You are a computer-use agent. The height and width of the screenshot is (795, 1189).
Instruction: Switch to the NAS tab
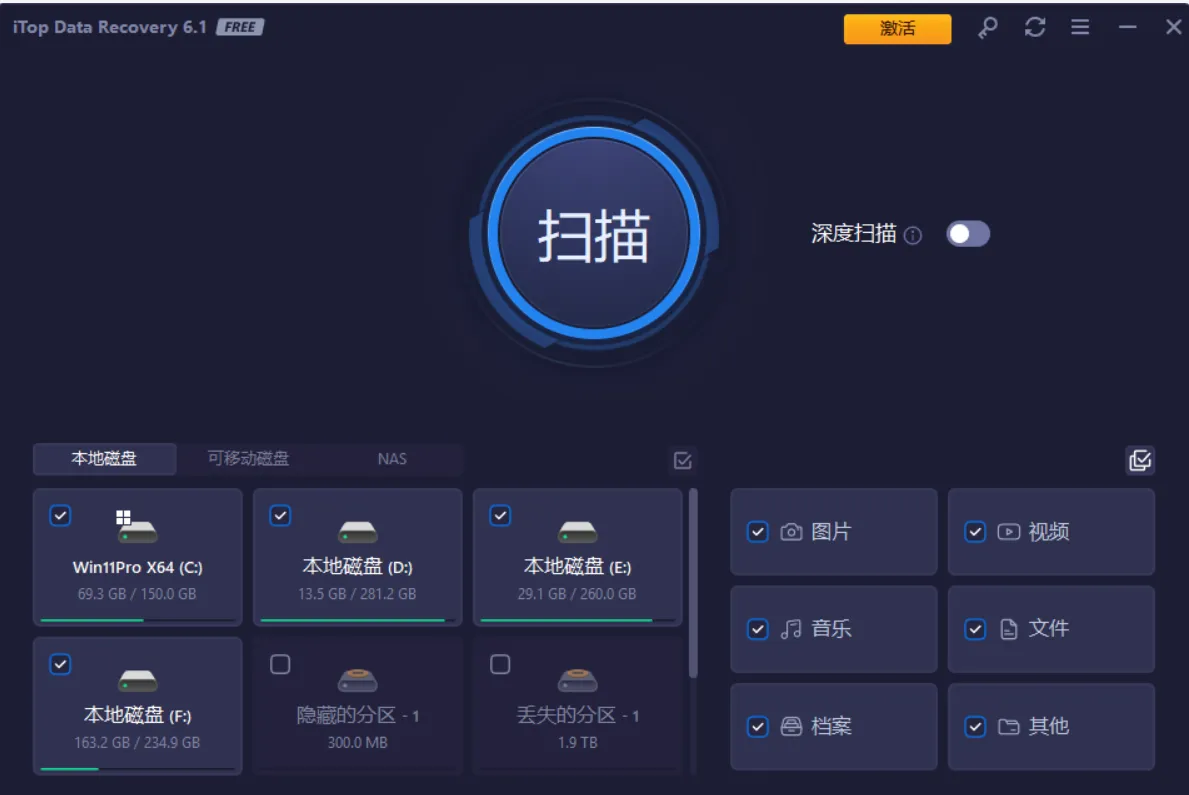(391, 459)
